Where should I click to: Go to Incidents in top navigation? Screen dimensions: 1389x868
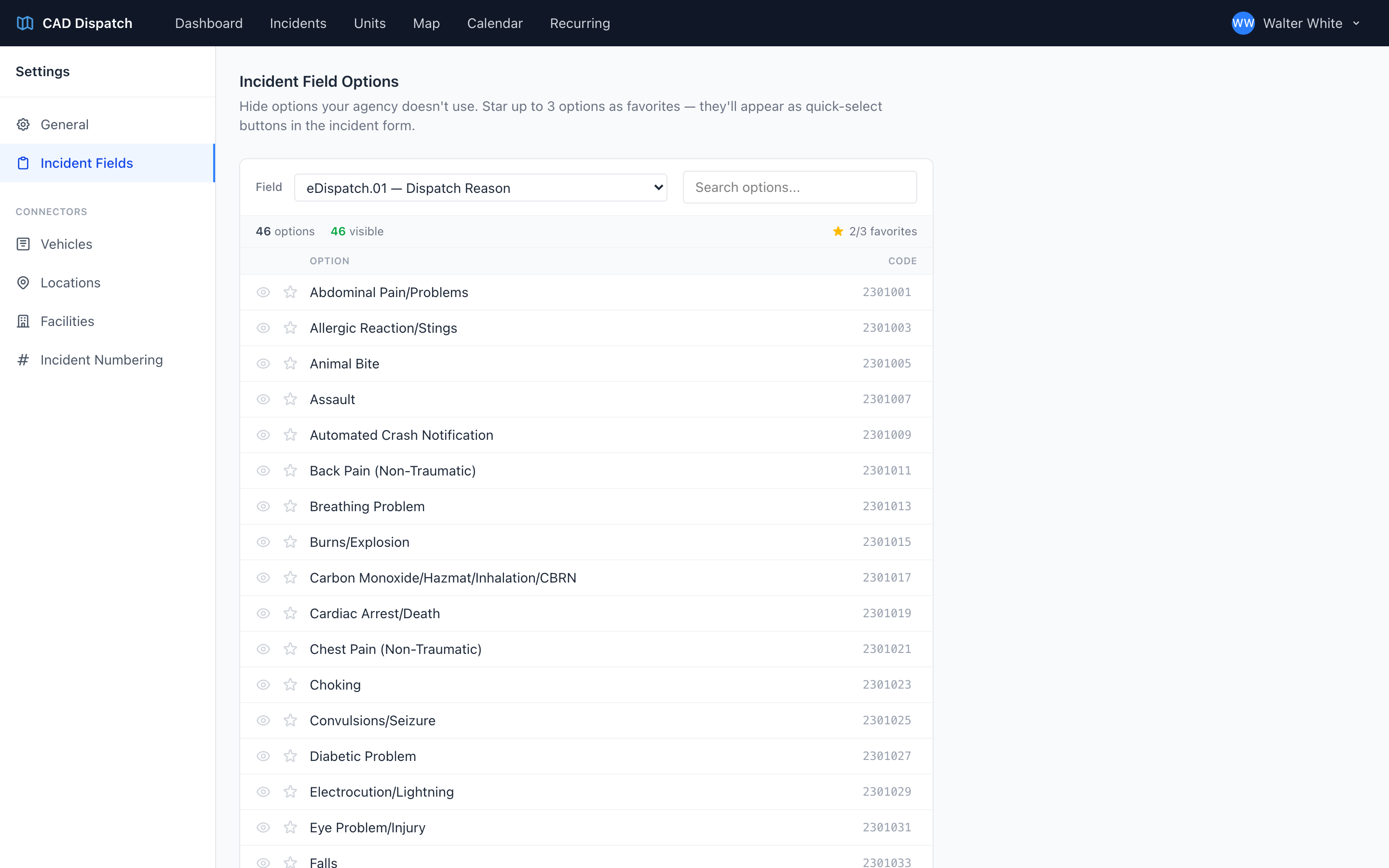[x=298, y=23]
